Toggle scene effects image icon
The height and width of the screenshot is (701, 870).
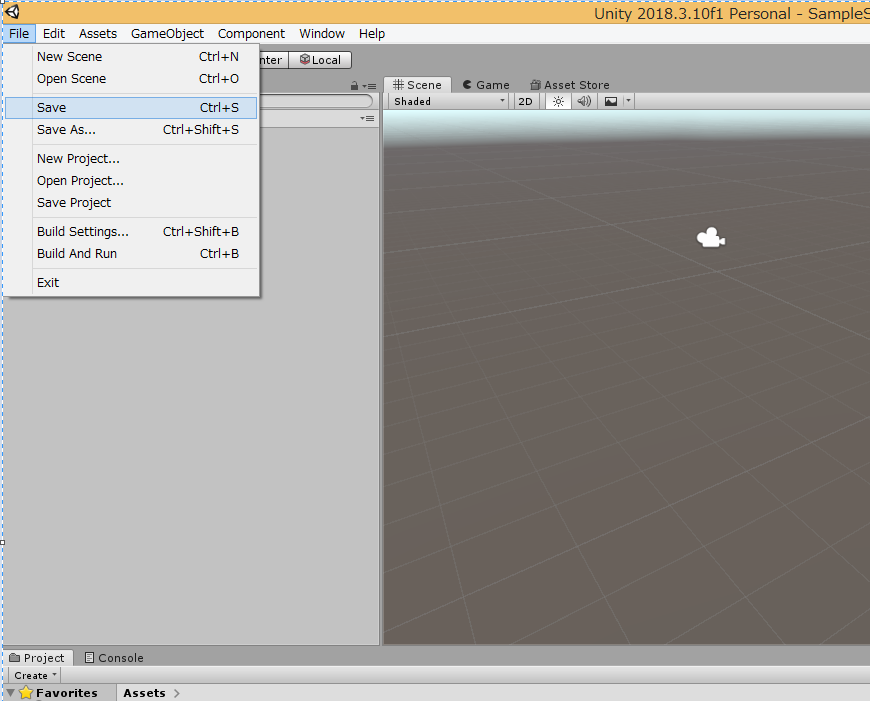610,101
